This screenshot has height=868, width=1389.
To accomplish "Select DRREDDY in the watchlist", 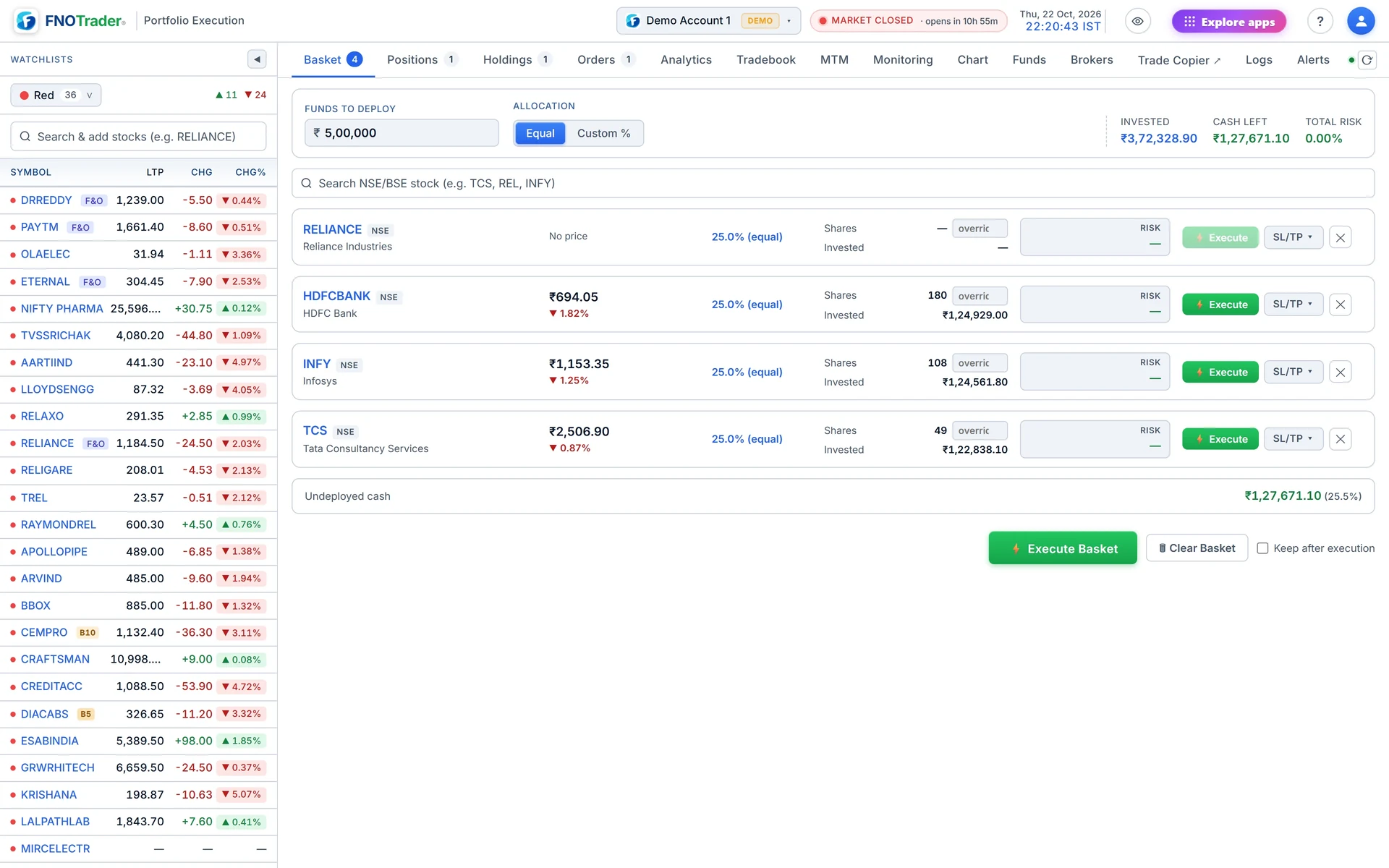I will [46, 200].
